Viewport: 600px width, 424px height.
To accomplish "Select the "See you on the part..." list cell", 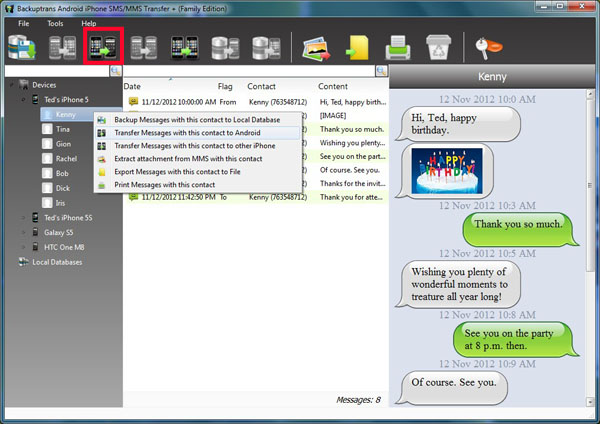I will point(352,156).
